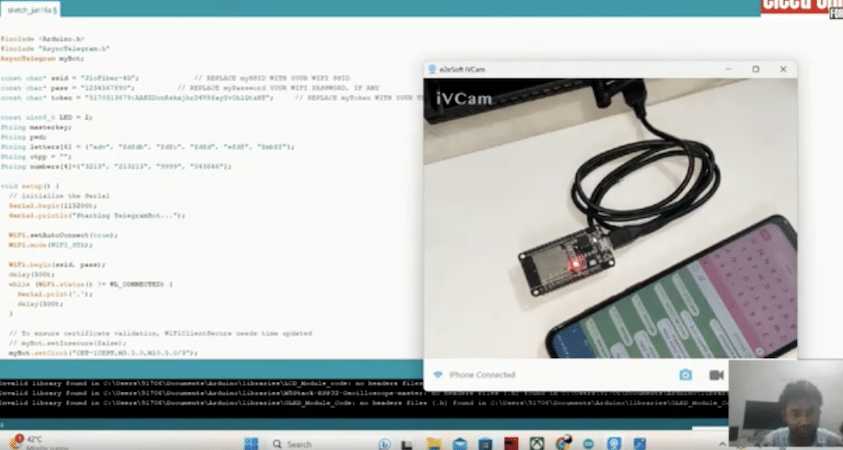Screen dimensions: 843x450
Task: Open the Xbox app in the taskbar
Action: (537, 441)
